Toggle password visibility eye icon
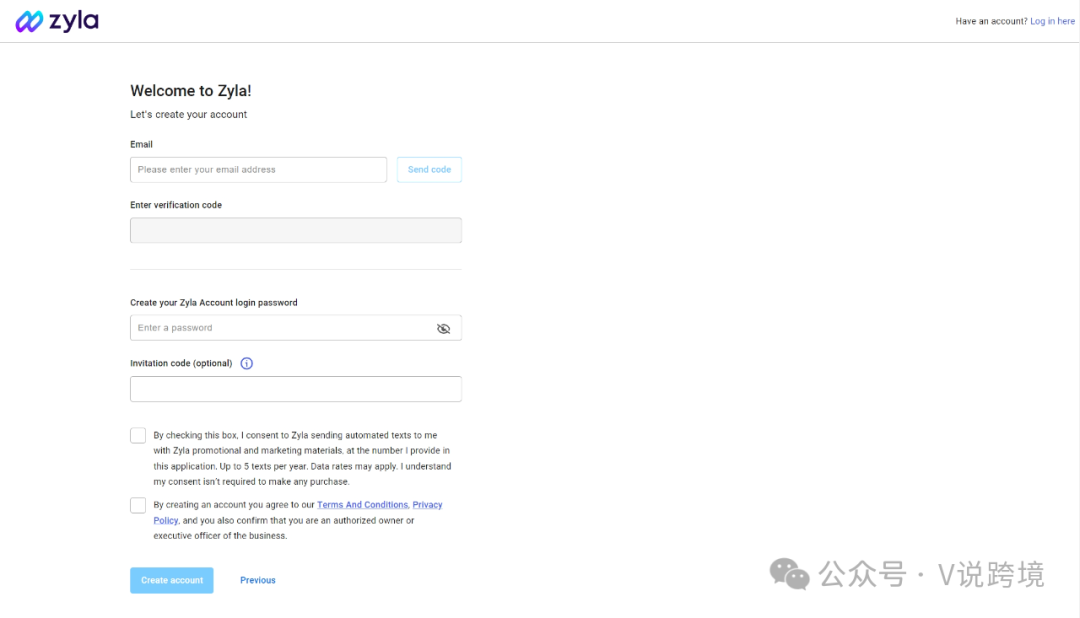The image size is (1080, 618). (x=444, y=329)
